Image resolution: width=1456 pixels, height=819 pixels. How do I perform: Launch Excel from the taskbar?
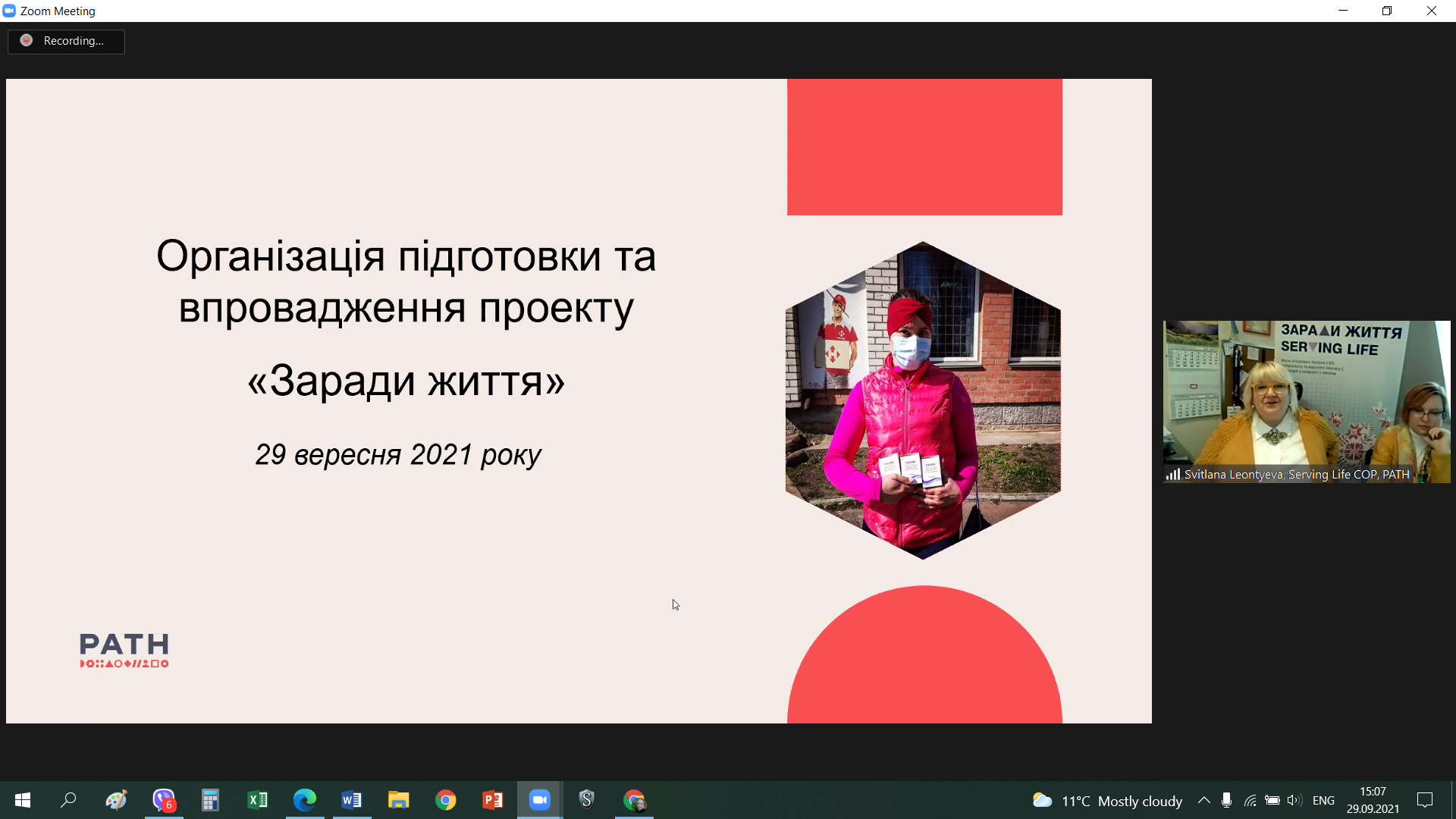click(x=258, y=800)
